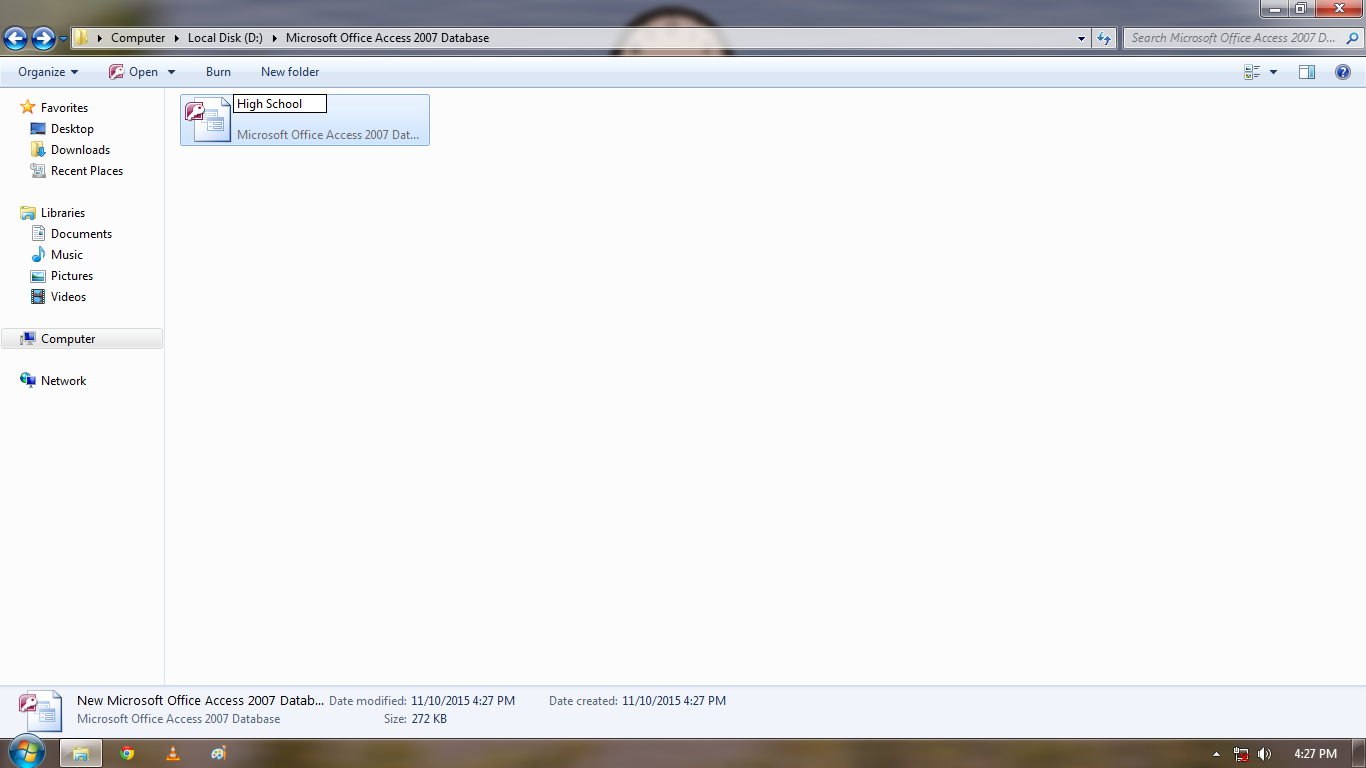Create a New folder from the toolbar

click(290, 72)
